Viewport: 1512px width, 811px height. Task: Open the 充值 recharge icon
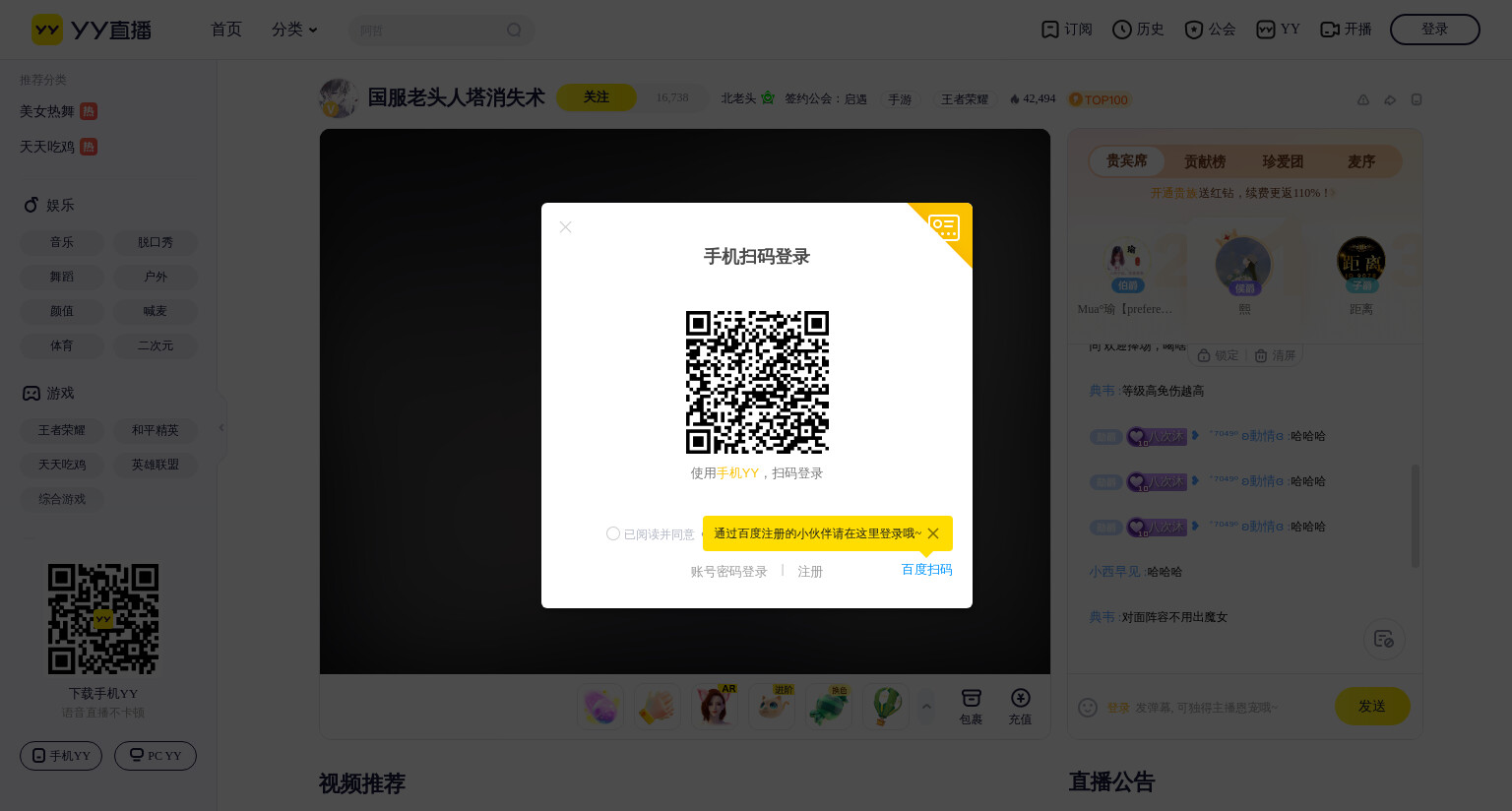pos(1021,707)
